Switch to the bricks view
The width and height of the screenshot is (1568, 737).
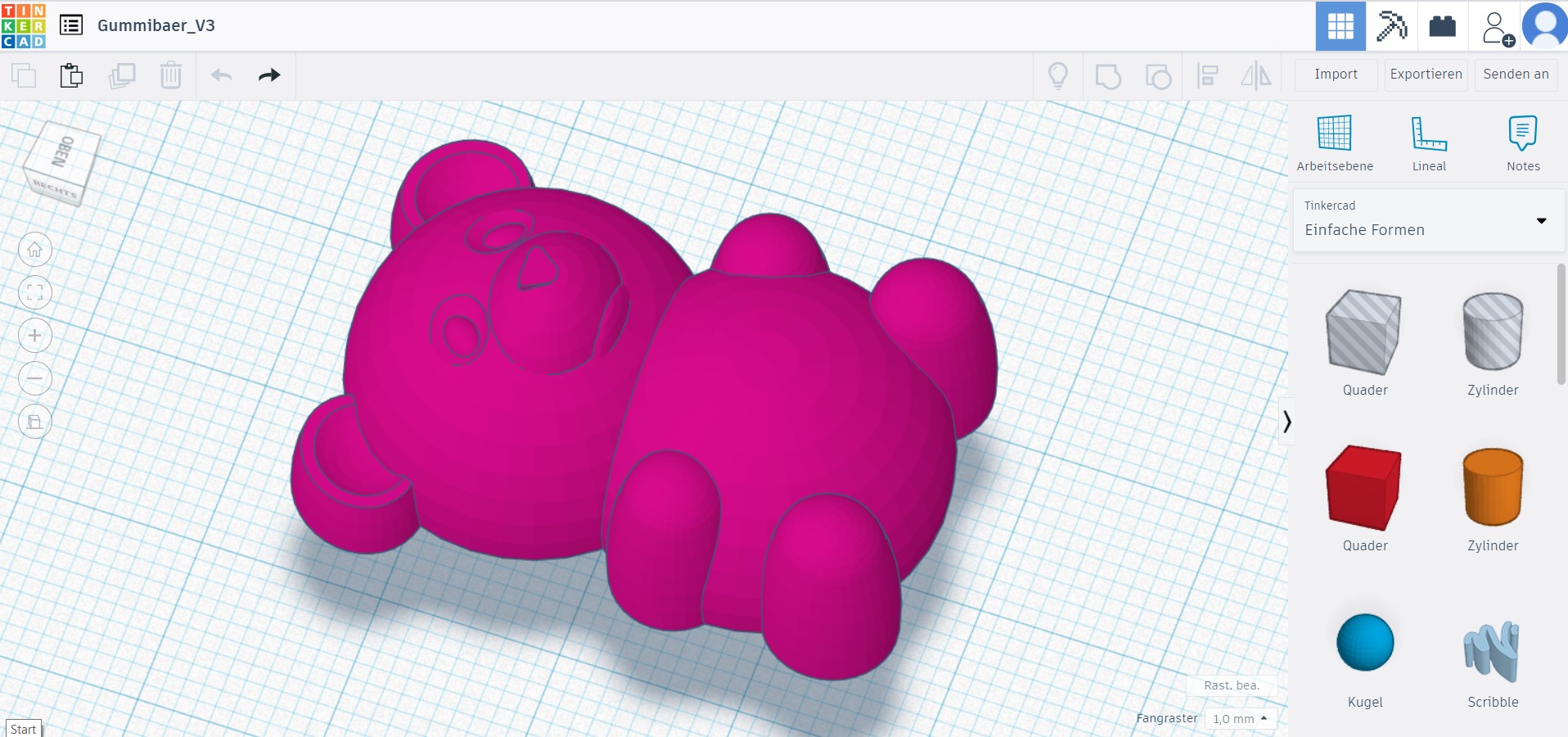click(x=1442, y=26)
